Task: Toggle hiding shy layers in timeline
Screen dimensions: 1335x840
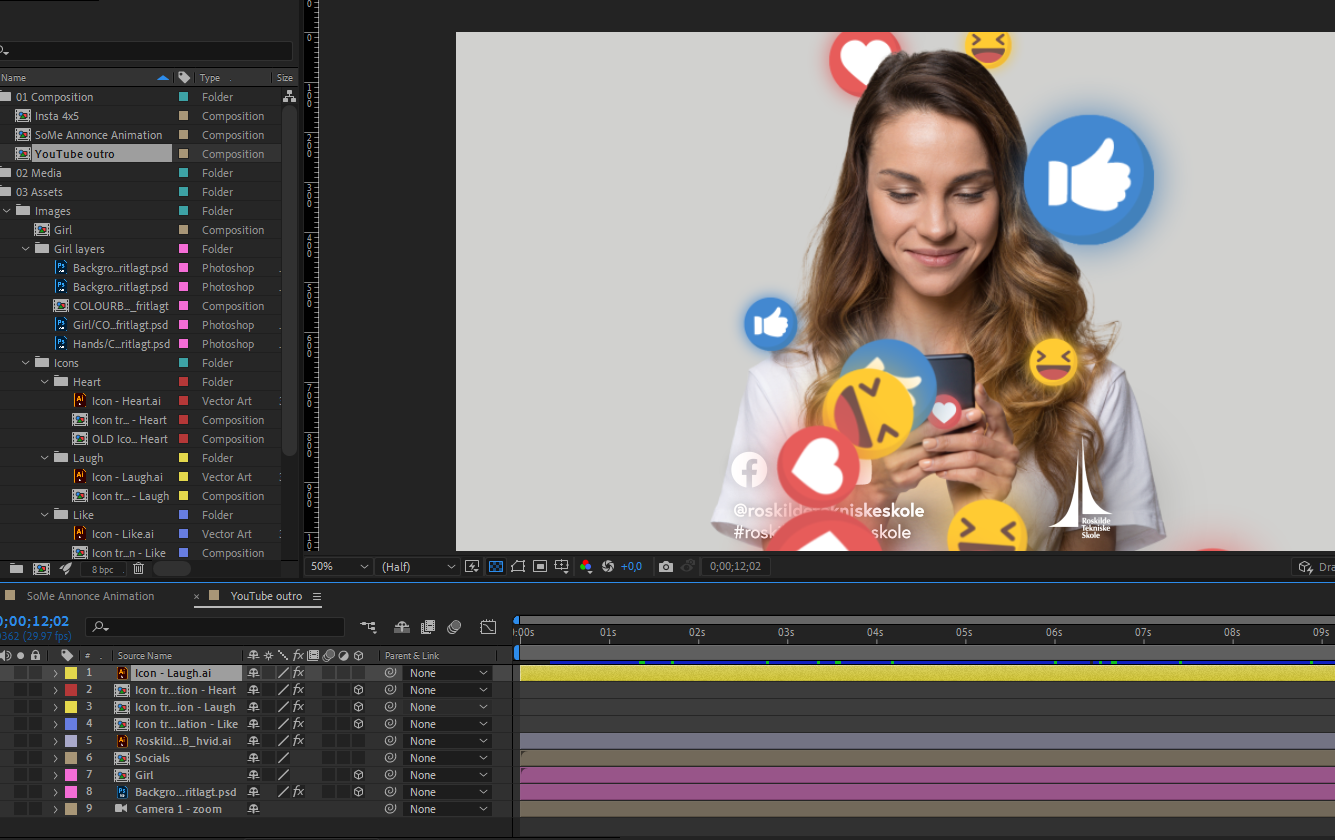Action: pyautogui.click(x=402, y=627)
